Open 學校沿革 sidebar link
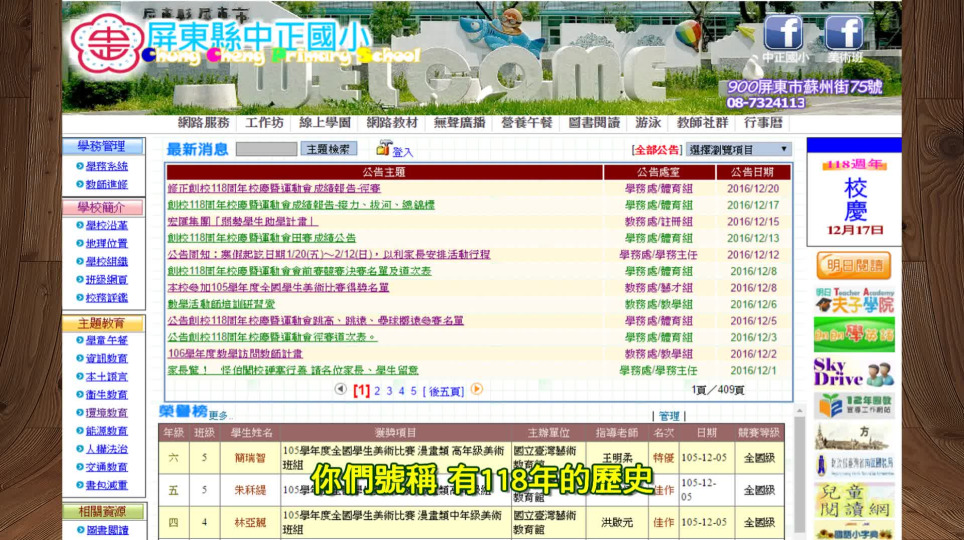The width and height of the screenshot is (964, 540). (106, 226)
